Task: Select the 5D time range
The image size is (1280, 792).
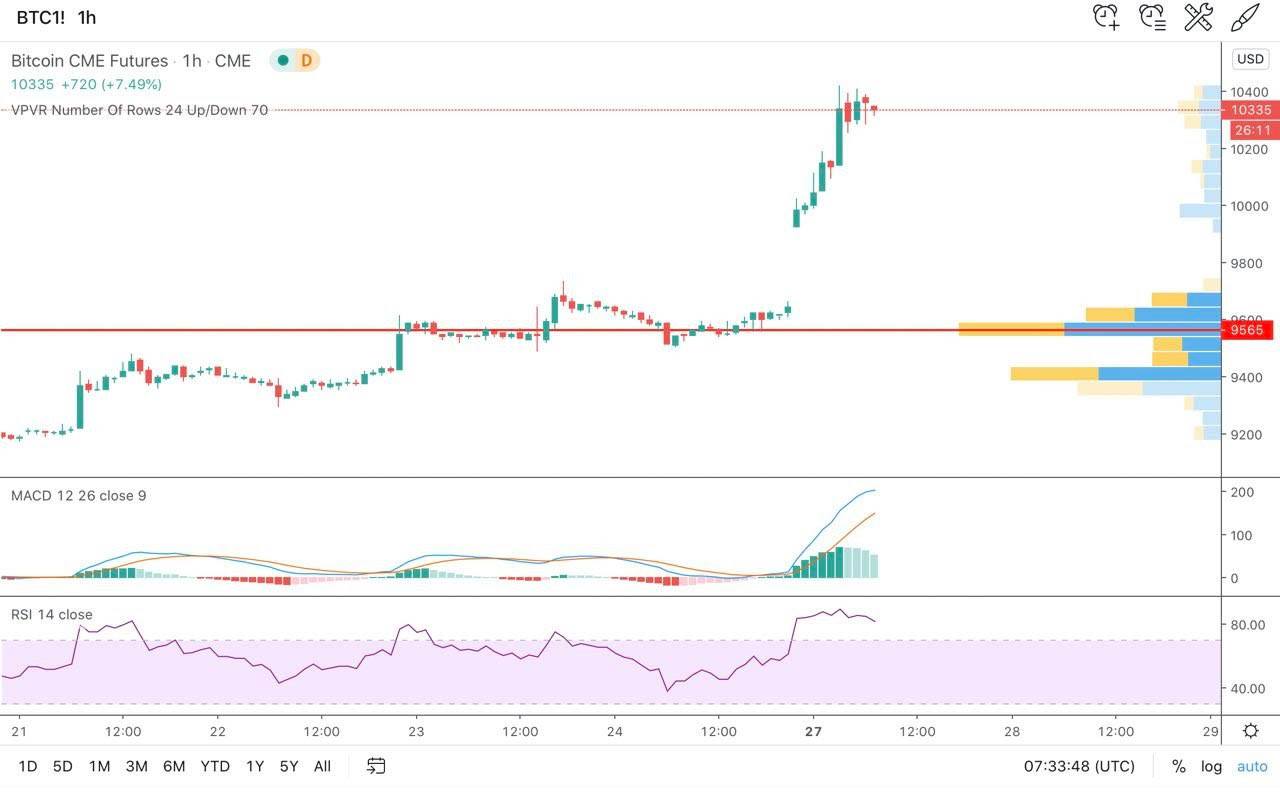Action: tap(62, 766)
